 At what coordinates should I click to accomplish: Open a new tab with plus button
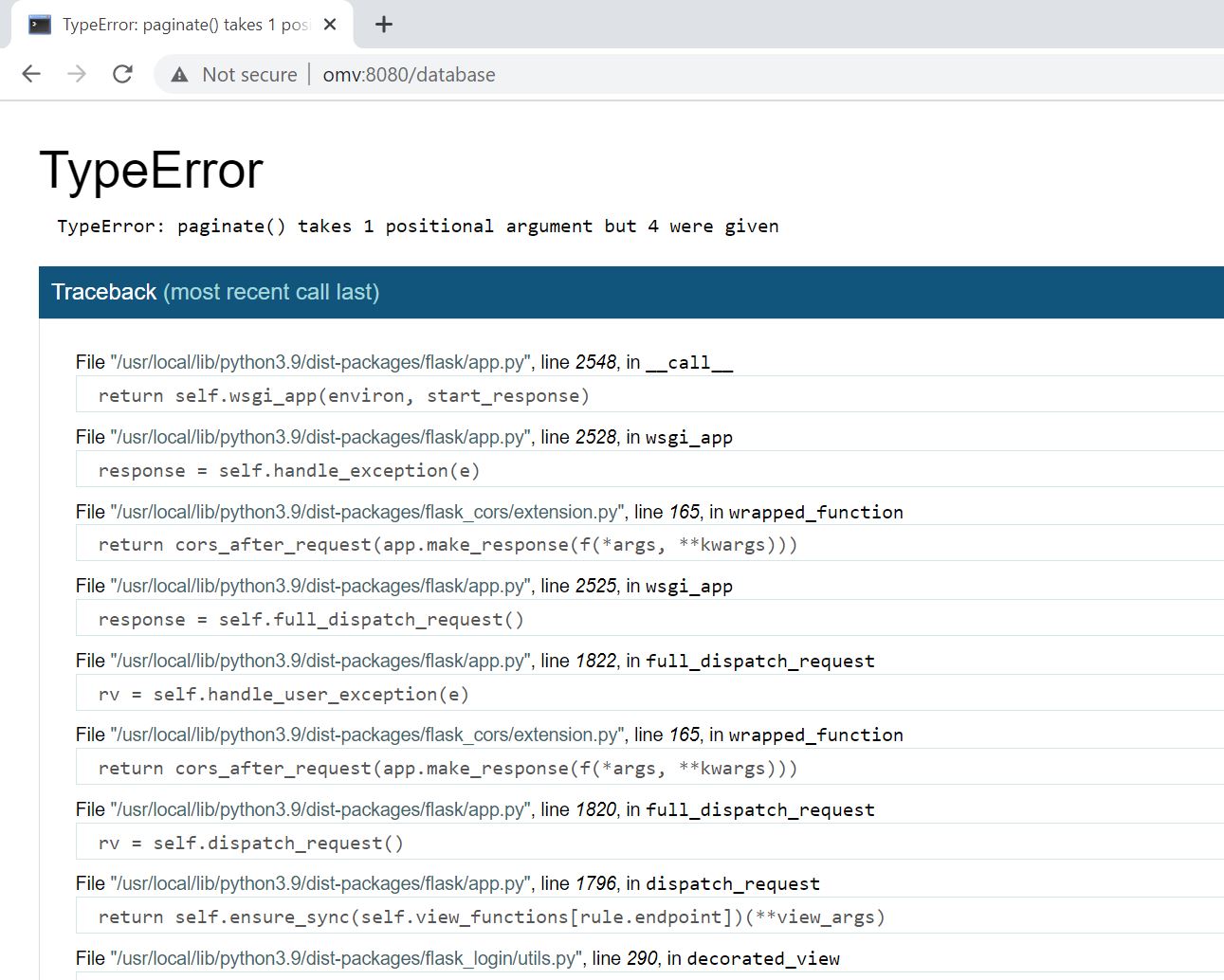[383, 25]
